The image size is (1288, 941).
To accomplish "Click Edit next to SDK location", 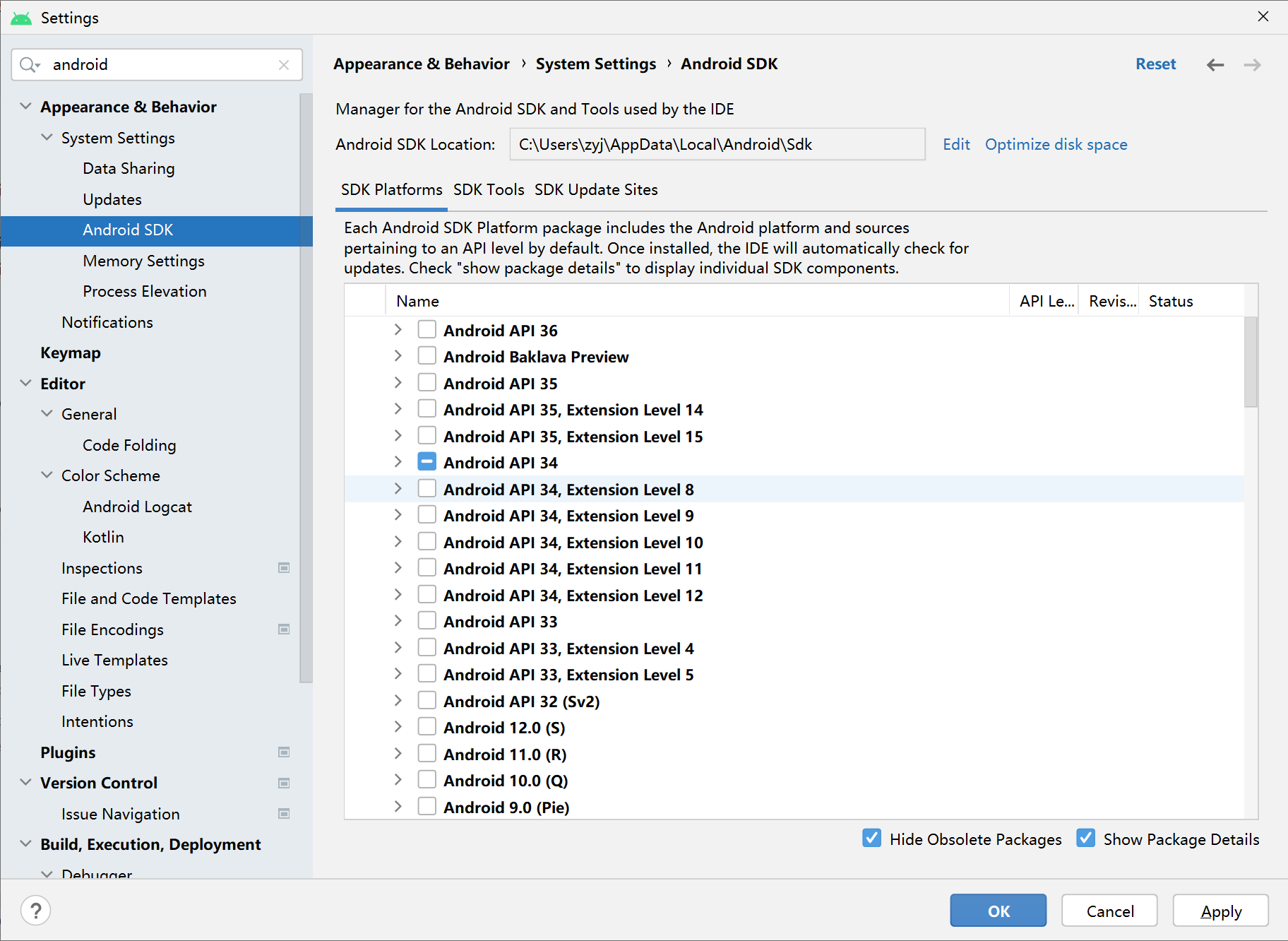I will click(956, 144).
